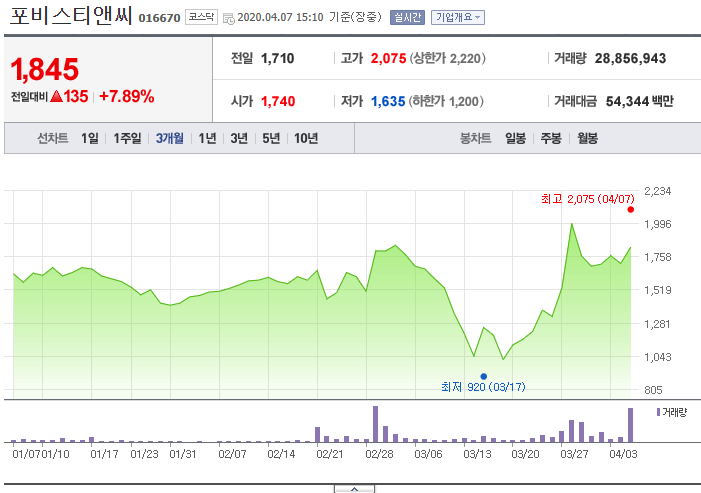Show the 주봉 candle chart
Viewport: 701px width, 493px height.
point(551,138)
